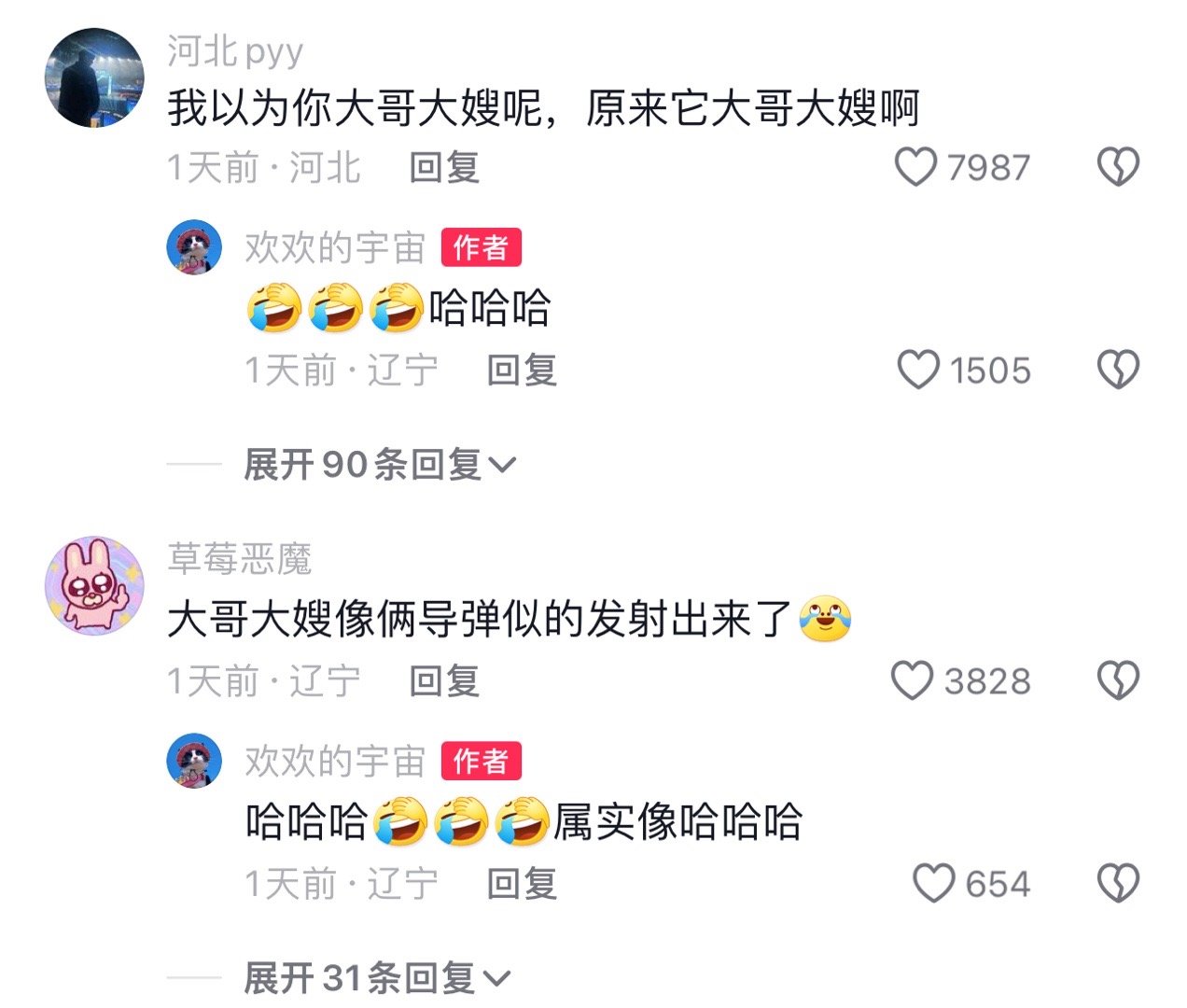Like 草莓恶魔's comment with 3828 likes

click(913, 680)
